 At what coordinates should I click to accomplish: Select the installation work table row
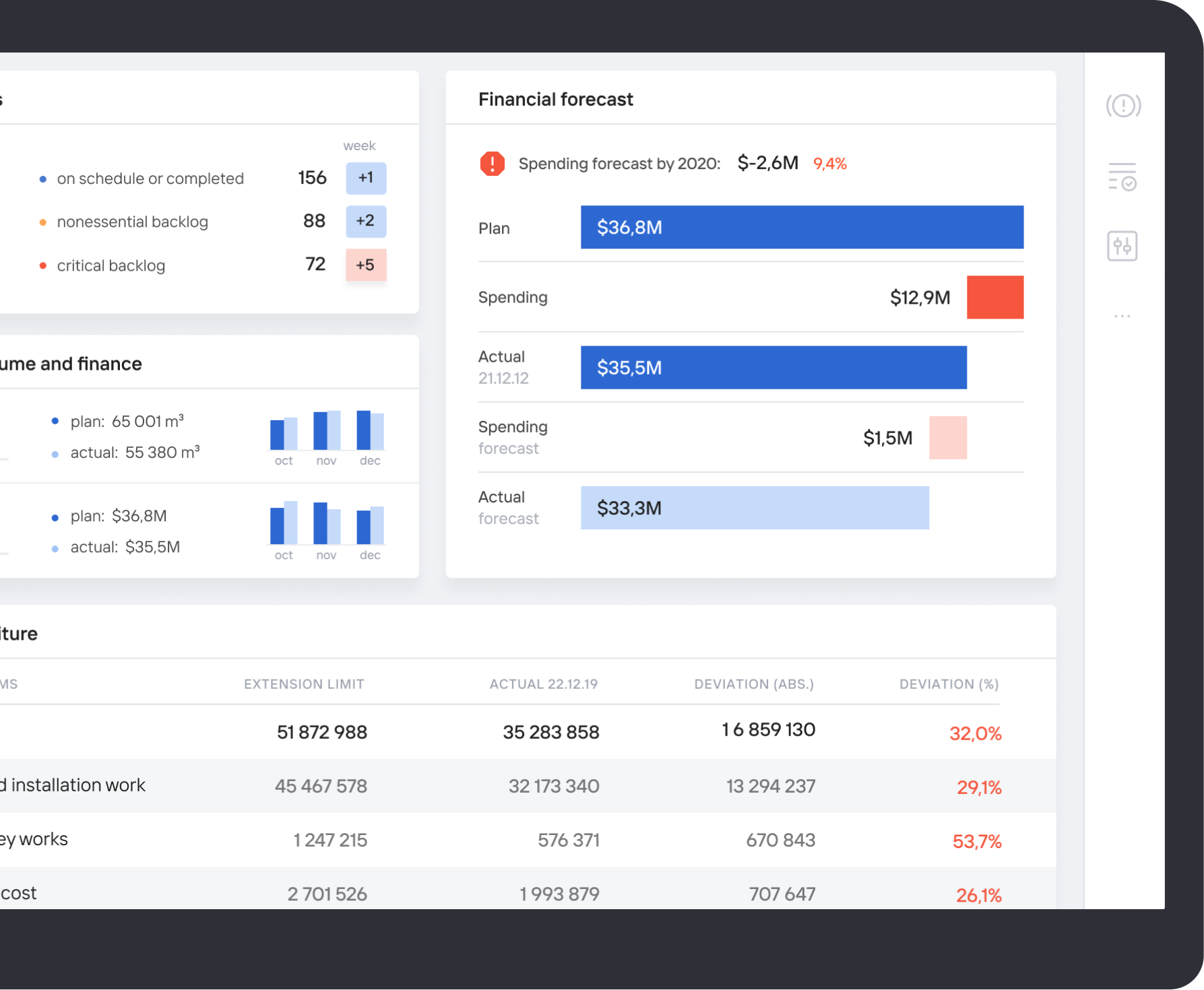coord(472,786)
